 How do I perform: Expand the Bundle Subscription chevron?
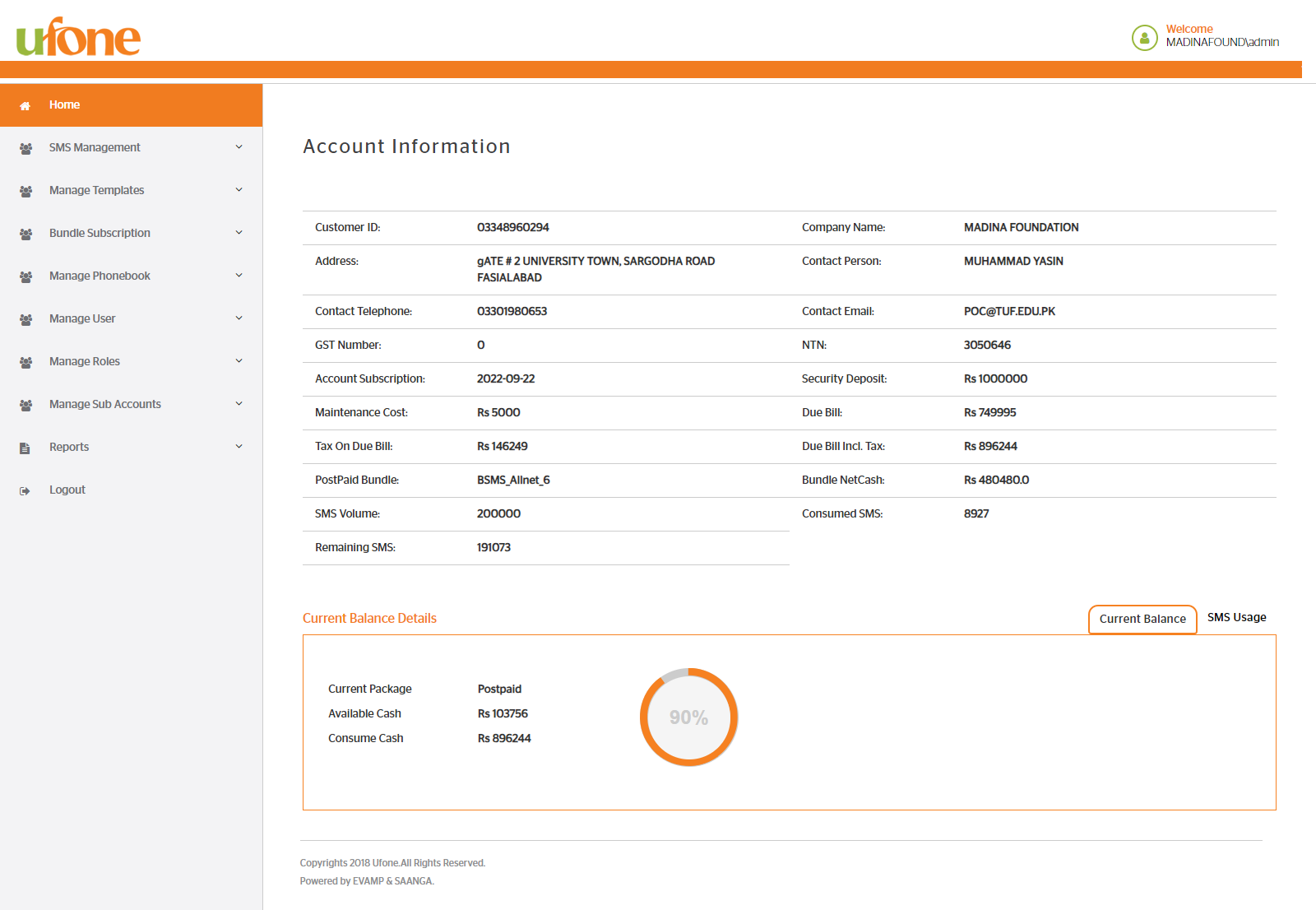(239, 233)
